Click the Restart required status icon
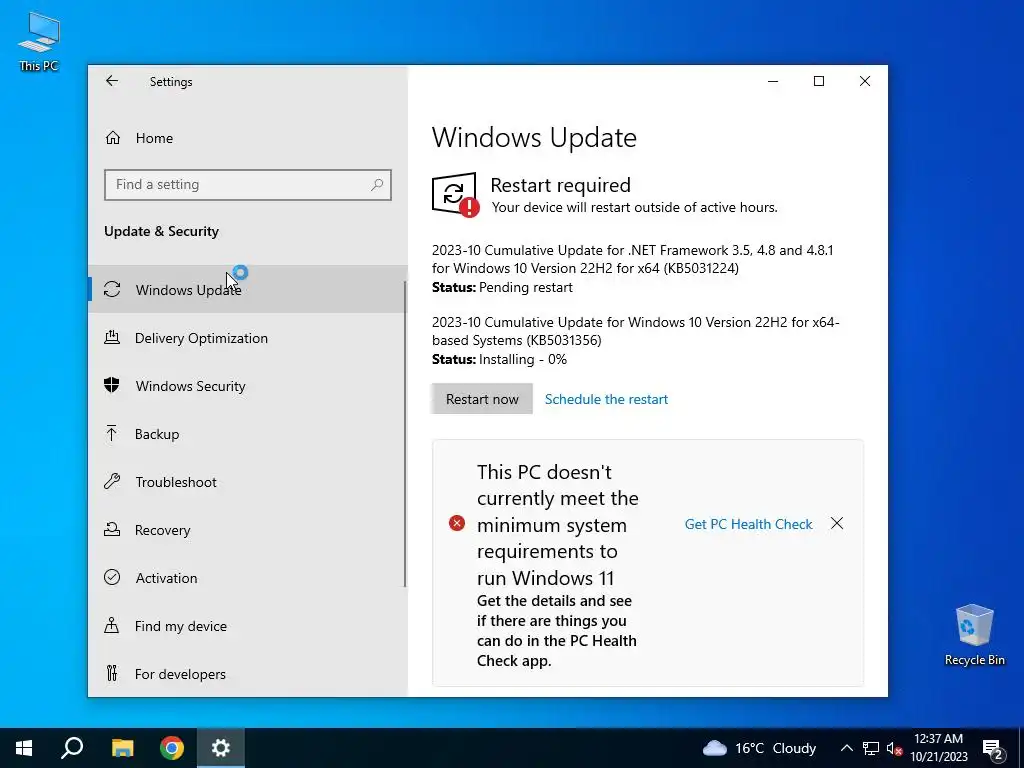1024x768 pixels. tap(455, 194)
